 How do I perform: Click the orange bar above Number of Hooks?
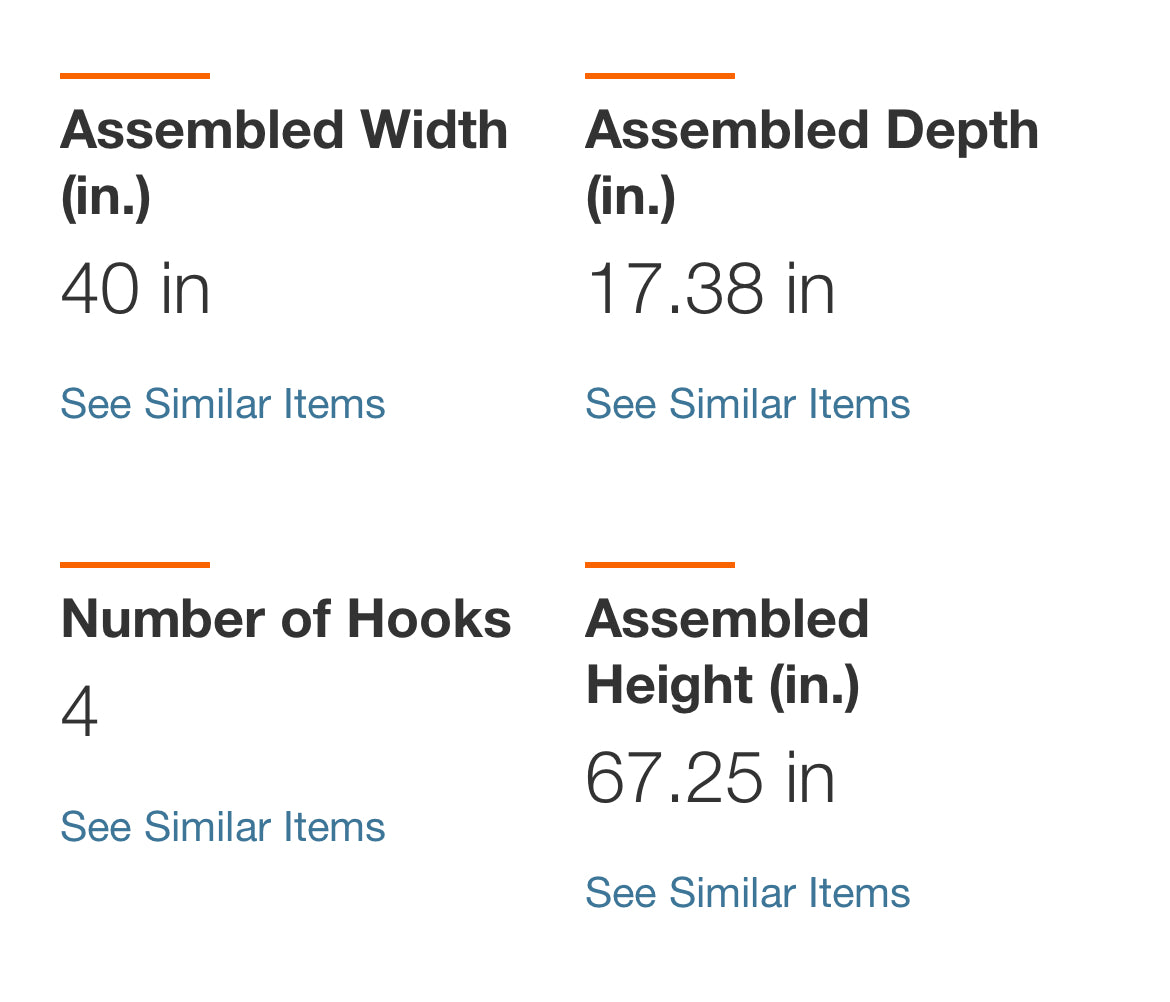[x=135, y=565]
